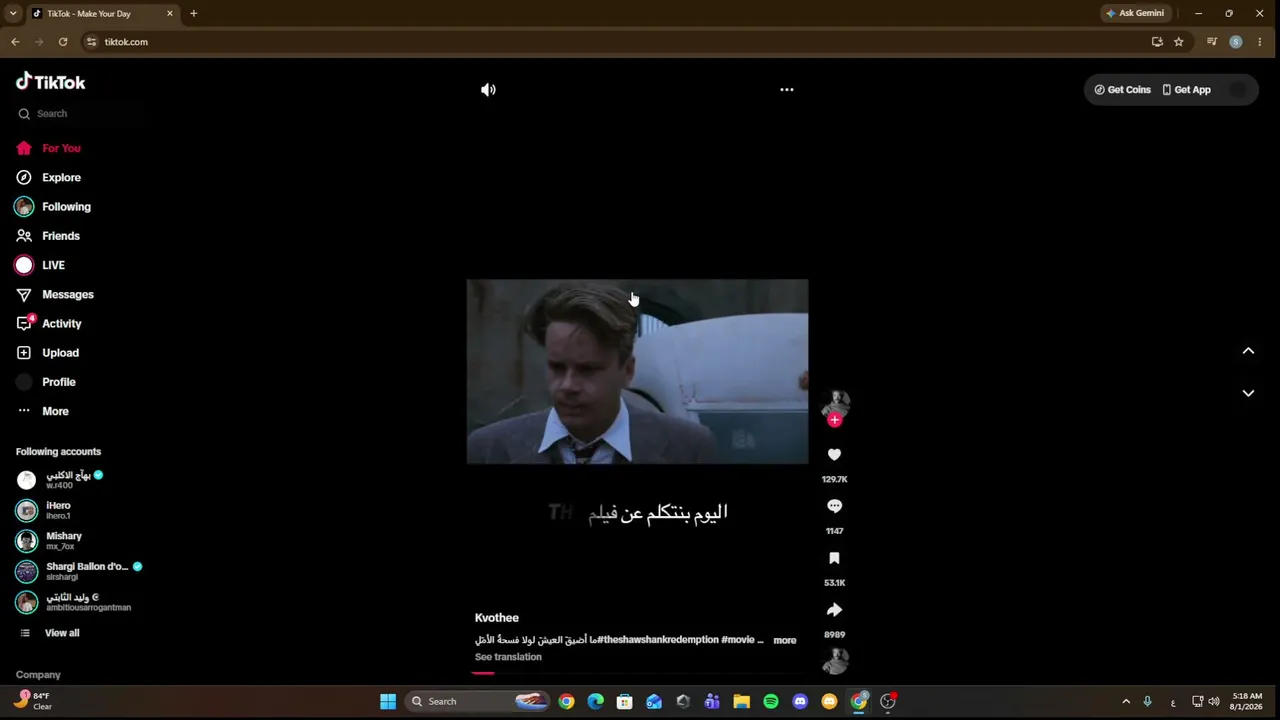Mute the video using the speaker icon

pos(488,90)
